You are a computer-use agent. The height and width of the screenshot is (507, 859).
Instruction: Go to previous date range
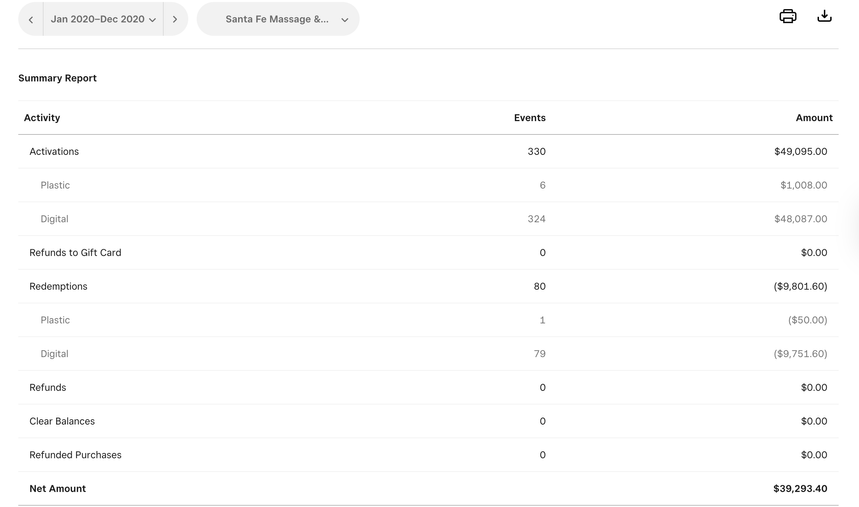[31, 19]
